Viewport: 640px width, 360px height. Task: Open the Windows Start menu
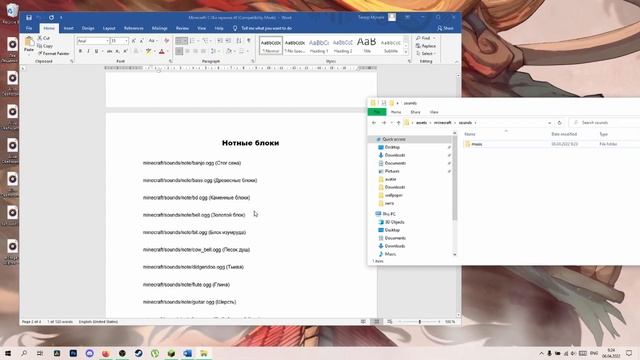8,353
